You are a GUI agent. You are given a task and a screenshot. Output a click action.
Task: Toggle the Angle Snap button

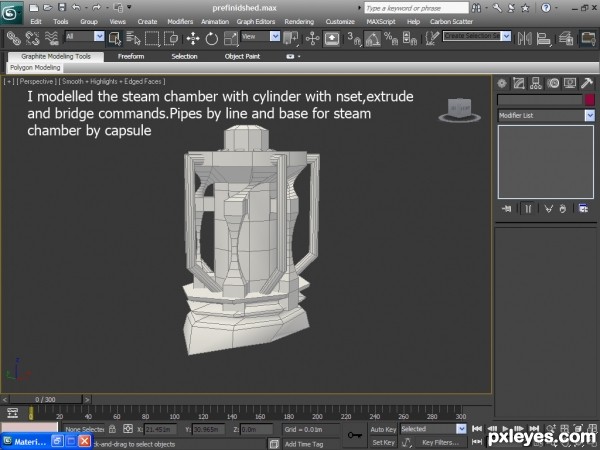click(x=372, y=38)
